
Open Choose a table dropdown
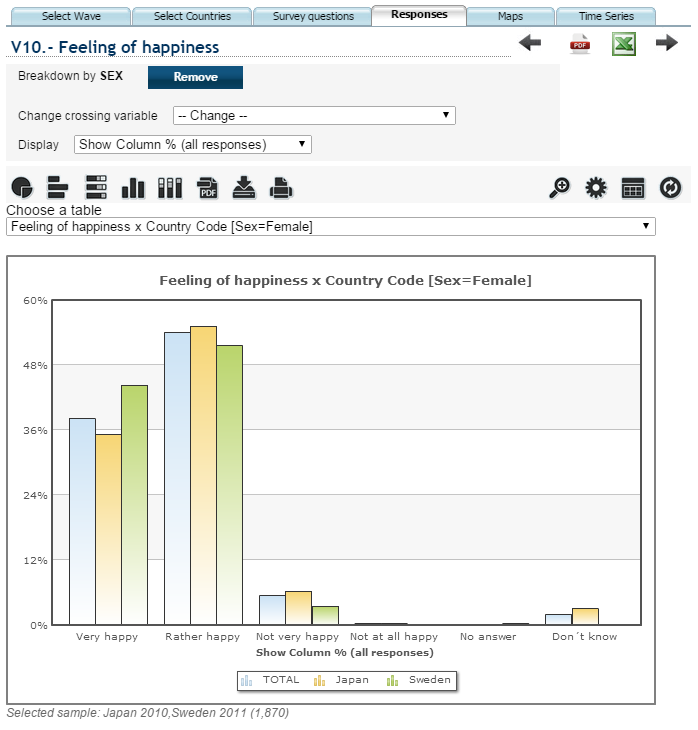coord(331,227)
